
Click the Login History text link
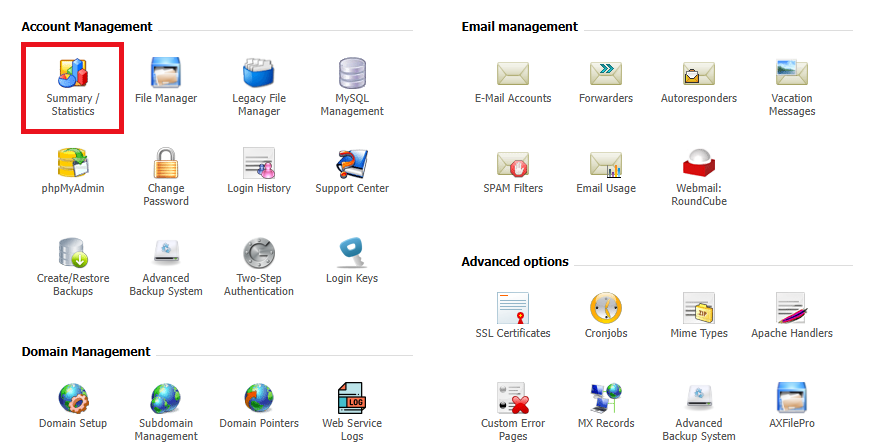[x=259, y=189]
